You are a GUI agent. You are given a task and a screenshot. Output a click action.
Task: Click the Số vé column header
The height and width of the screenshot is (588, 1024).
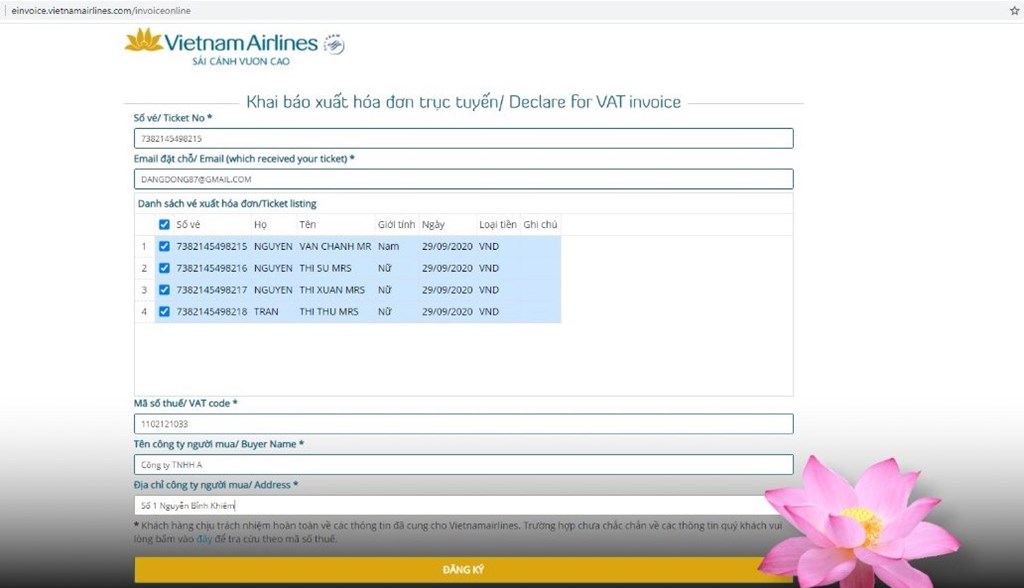[x=188, y=224]
